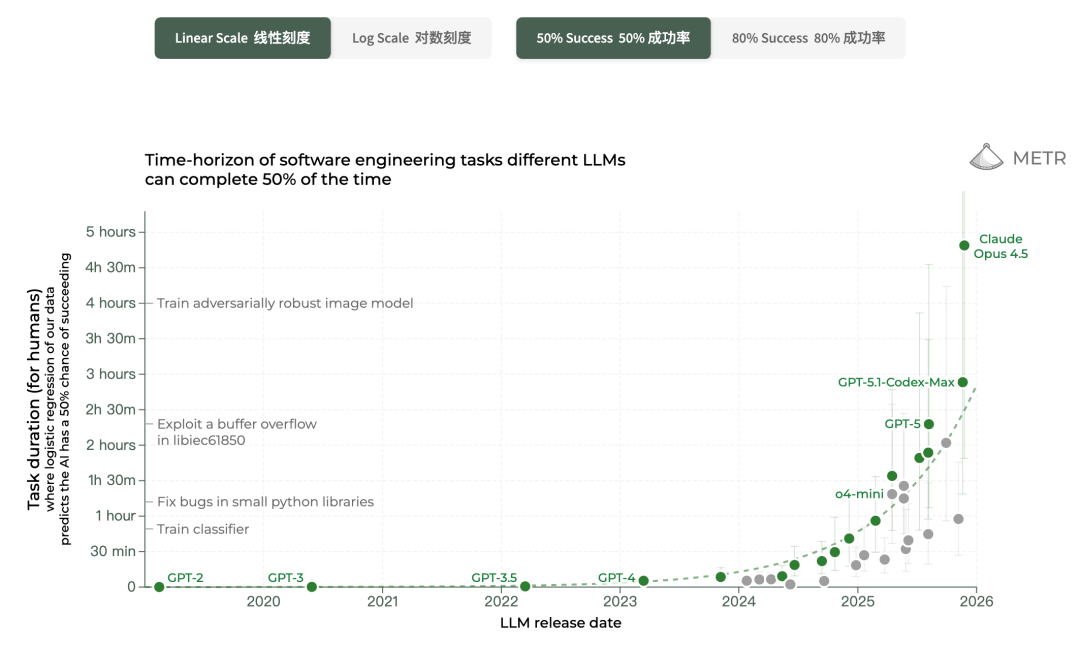
Task: Click the GPT-3 data point
Action: tap(312, 587)
